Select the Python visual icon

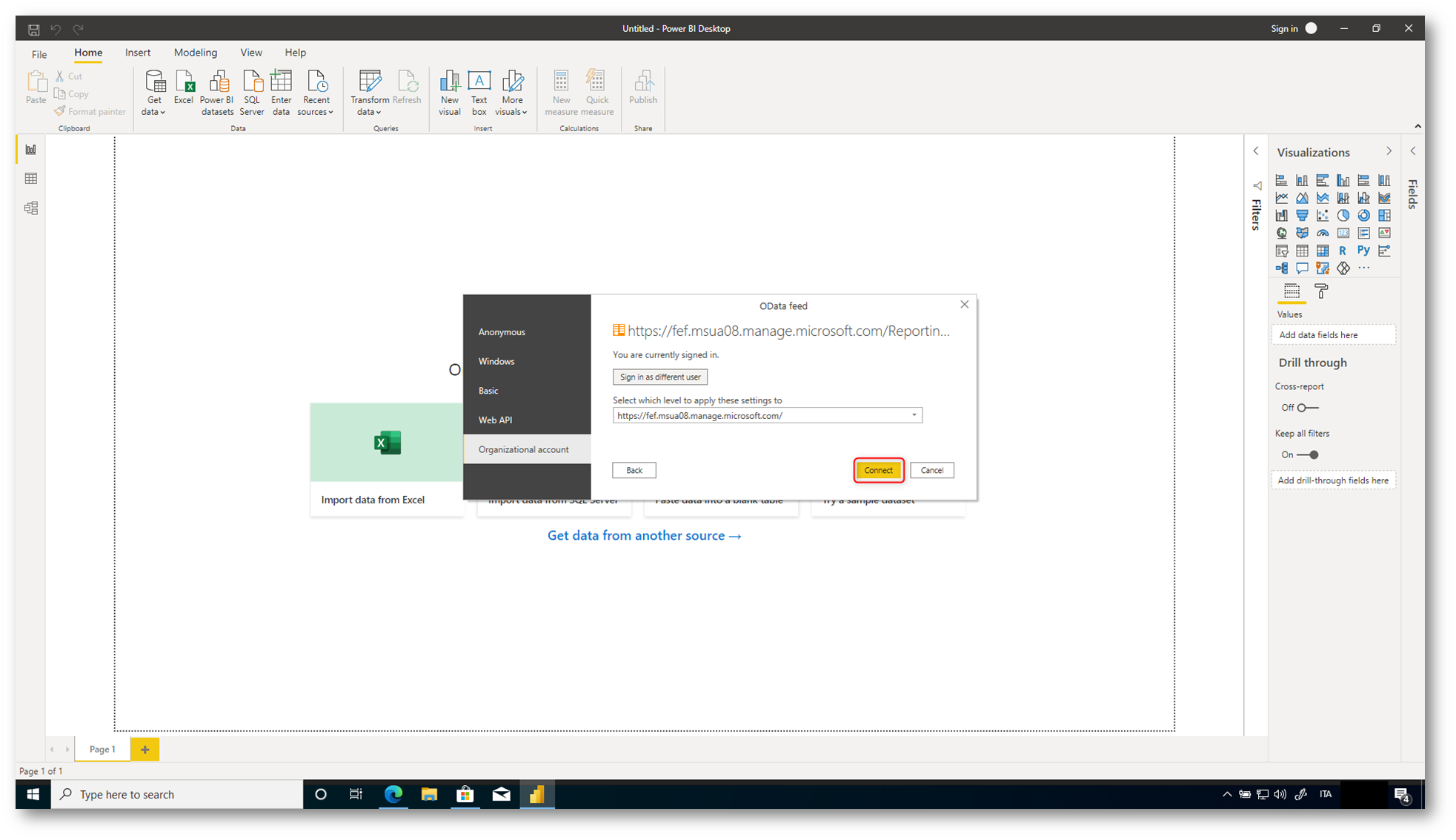(x=1363, y=251)
